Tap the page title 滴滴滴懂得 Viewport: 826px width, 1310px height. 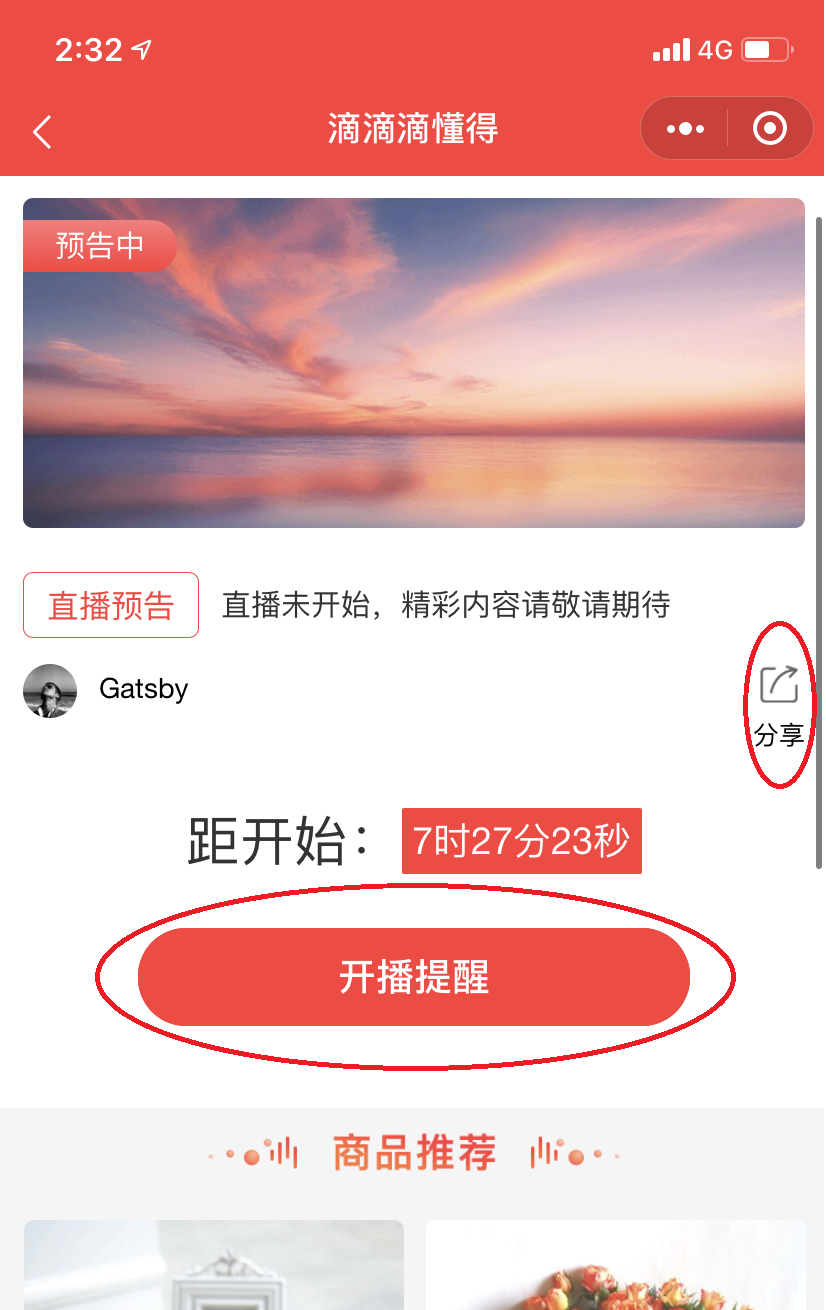(413, 129)
